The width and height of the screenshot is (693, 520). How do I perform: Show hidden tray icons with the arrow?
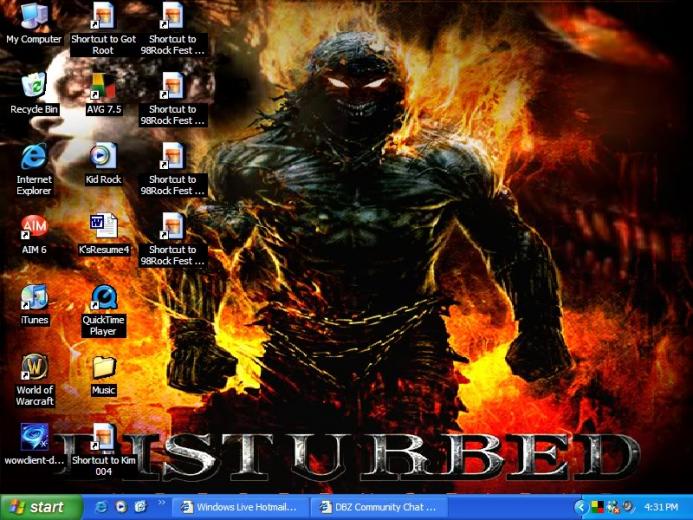(x=580, y=507)
